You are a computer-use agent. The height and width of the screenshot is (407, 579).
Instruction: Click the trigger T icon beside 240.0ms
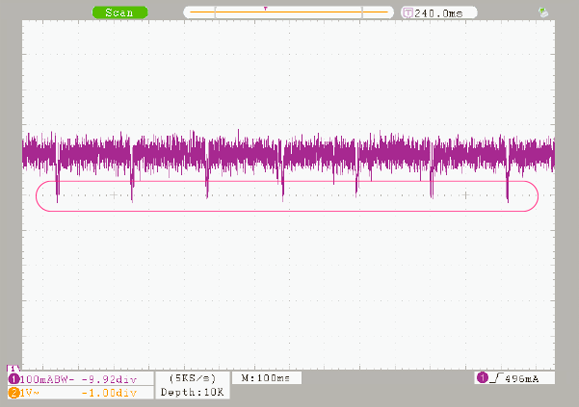[x=407, y=13]
